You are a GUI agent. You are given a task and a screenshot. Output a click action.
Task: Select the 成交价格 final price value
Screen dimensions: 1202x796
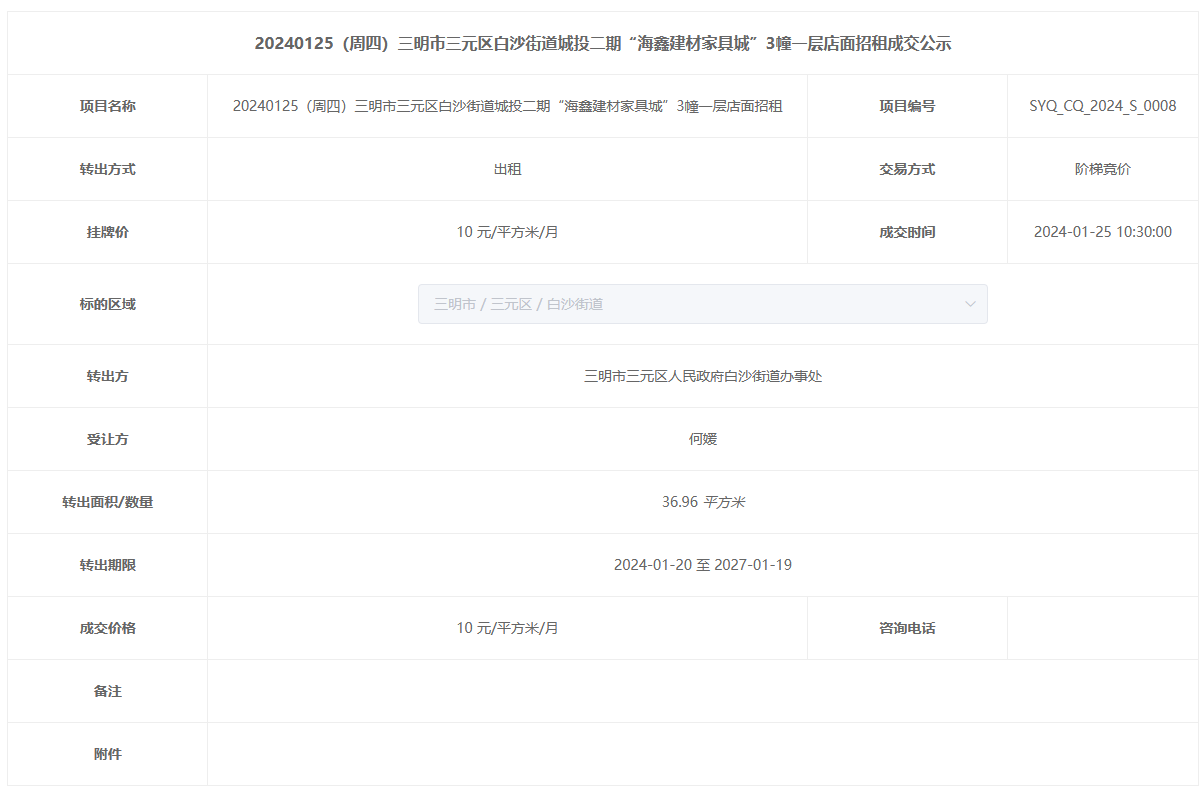(x=507, y=628)
